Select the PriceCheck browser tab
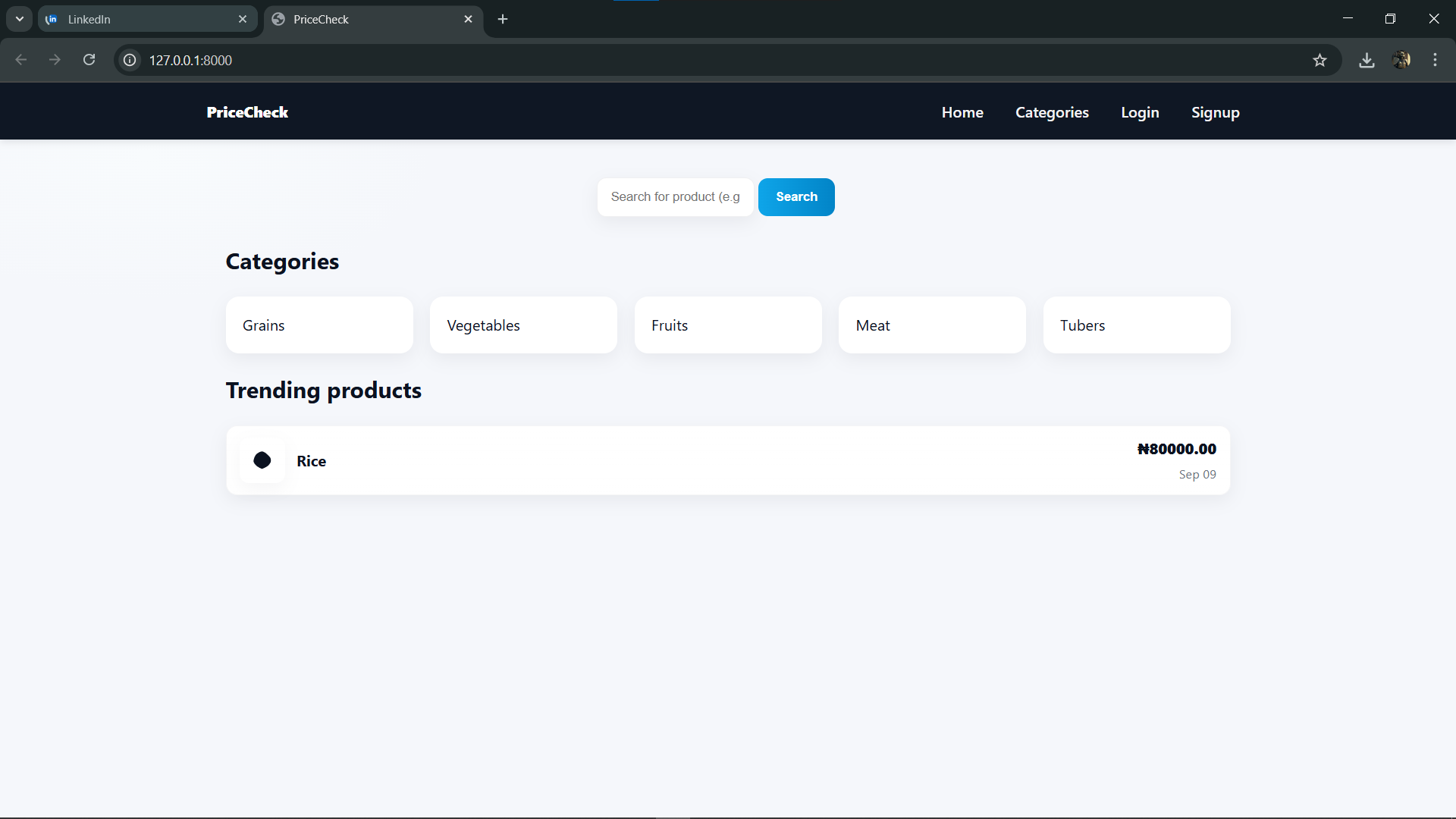This screenshot has width=1456, height=819. point(373,19)
